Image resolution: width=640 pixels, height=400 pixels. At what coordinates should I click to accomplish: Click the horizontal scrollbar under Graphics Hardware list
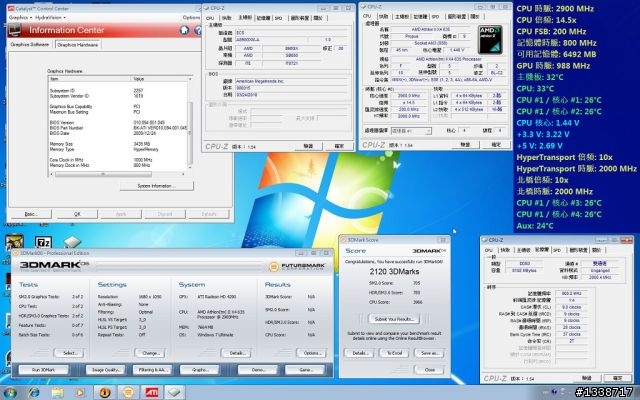[x=118, y=174]
